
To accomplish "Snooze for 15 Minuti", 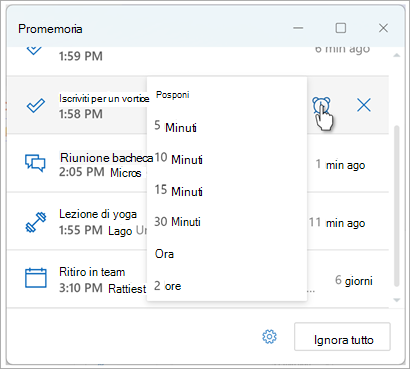I will [x=227, y=190].
